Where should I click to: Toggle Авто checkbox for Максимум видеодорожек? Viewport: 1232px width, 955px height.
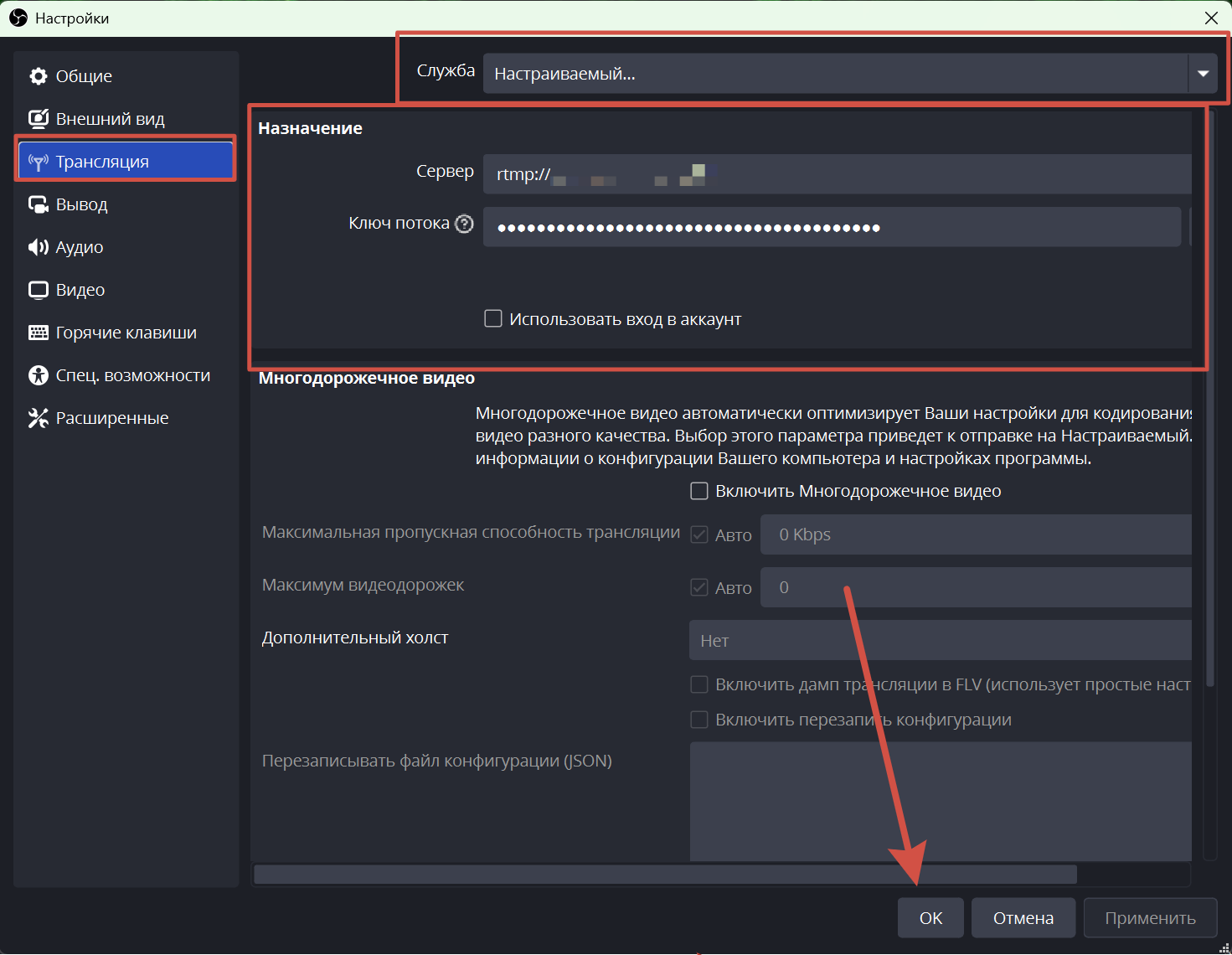pyautogui.click(x=699, y=587)
